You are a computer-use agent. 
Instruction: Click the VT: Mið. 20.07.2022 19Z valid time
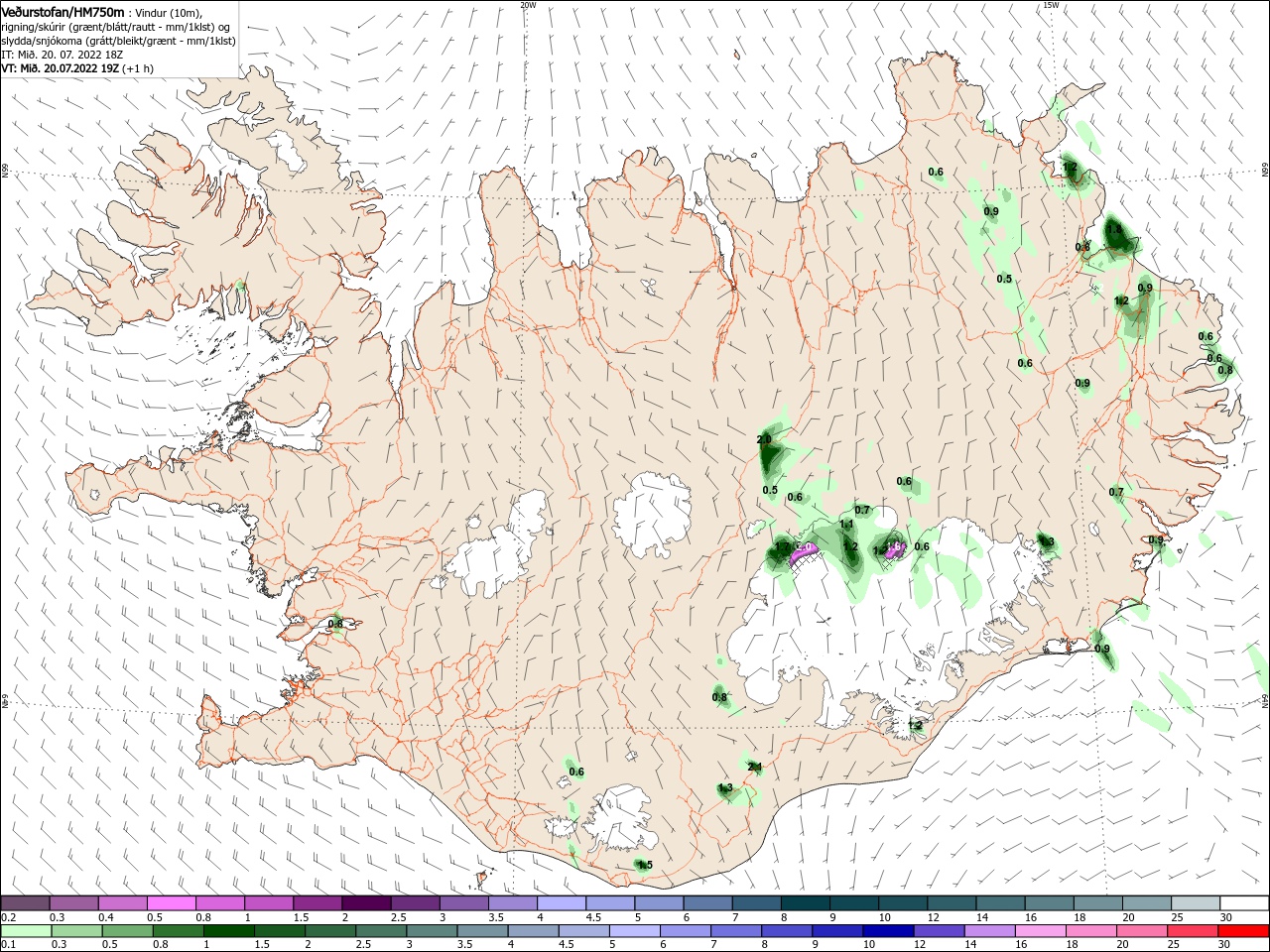click(x=61, y=68)
